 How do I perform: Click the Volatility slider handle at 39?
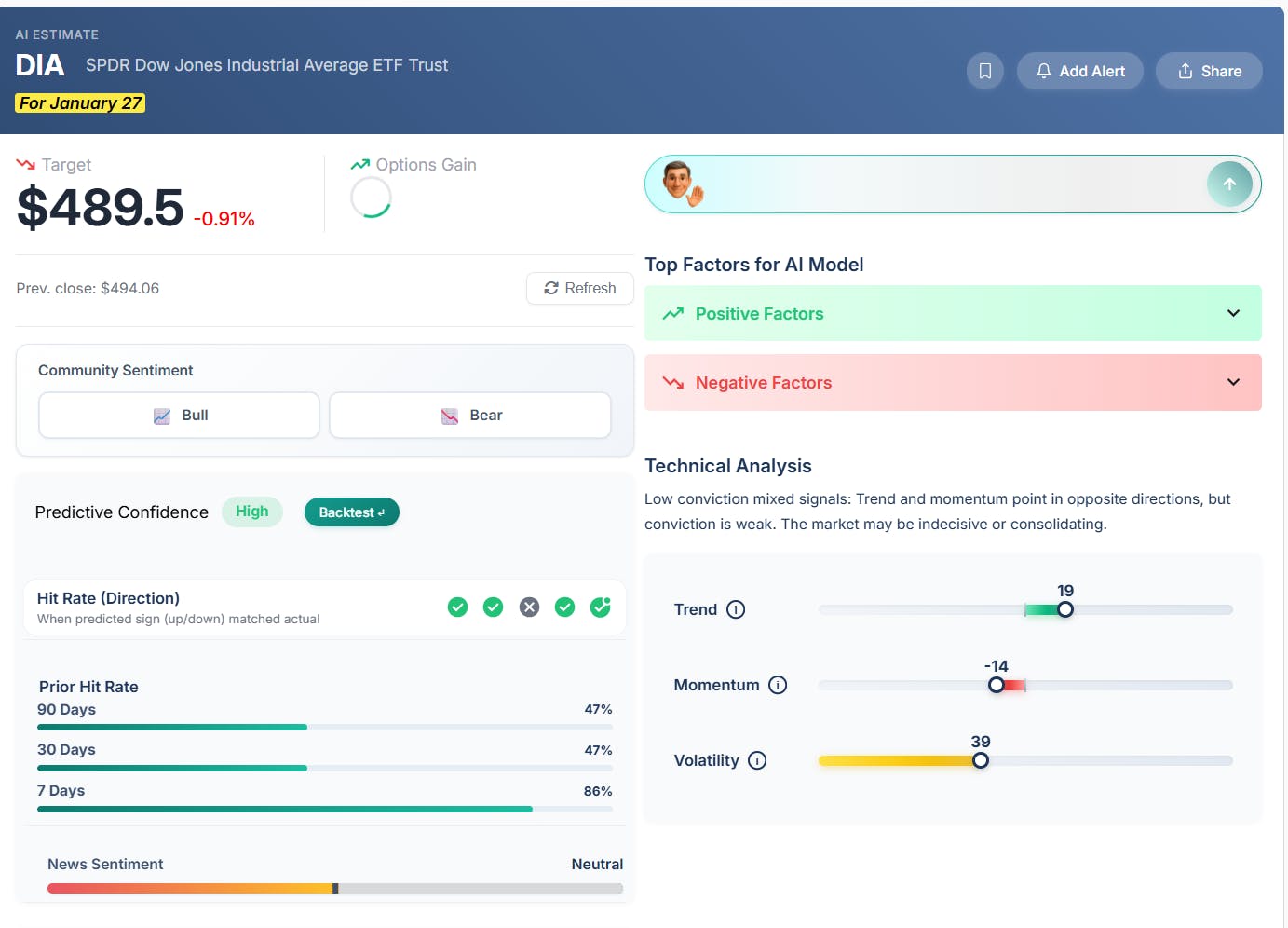[981, 760]
